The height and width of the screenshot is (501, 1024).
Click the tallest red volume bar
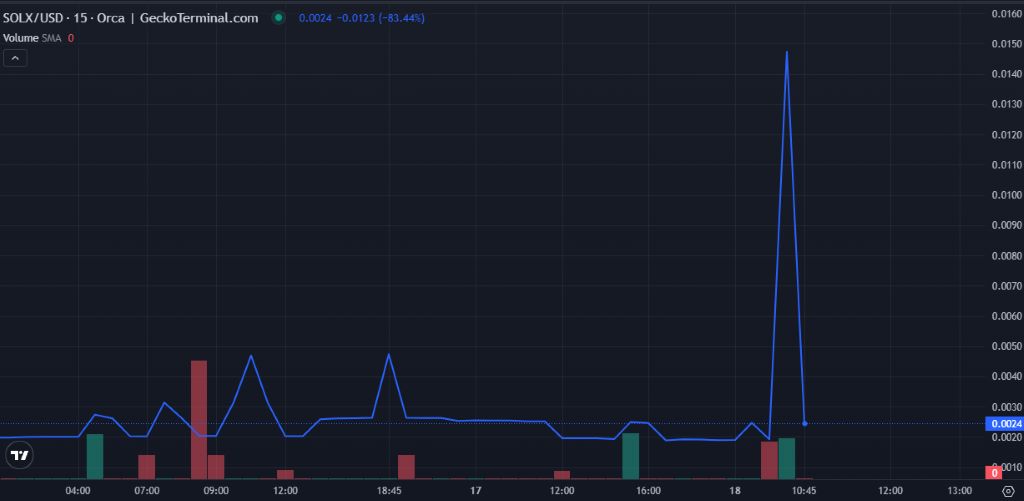point(199,419)
